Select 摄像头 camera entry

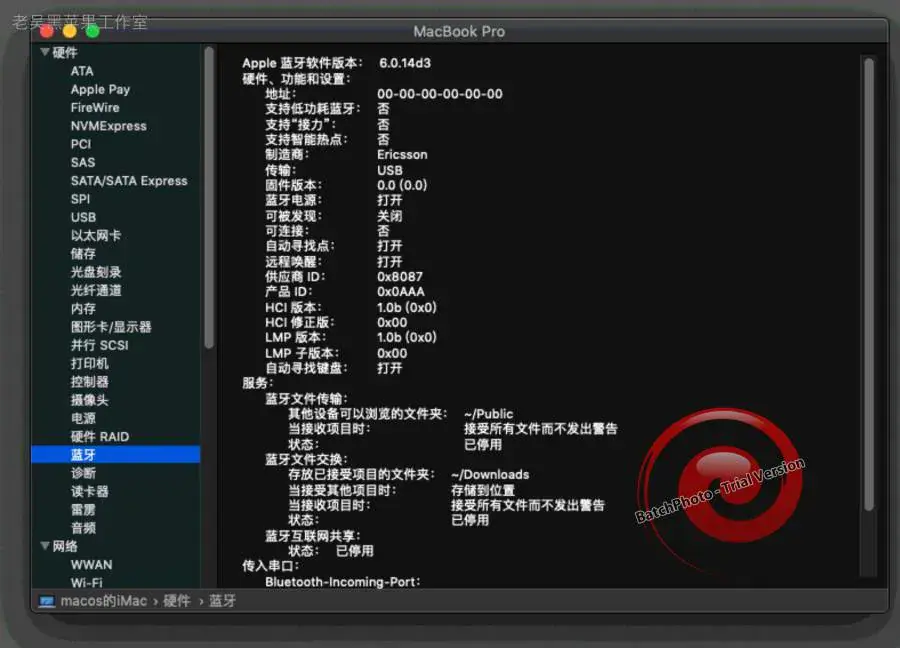pos(90,400)
